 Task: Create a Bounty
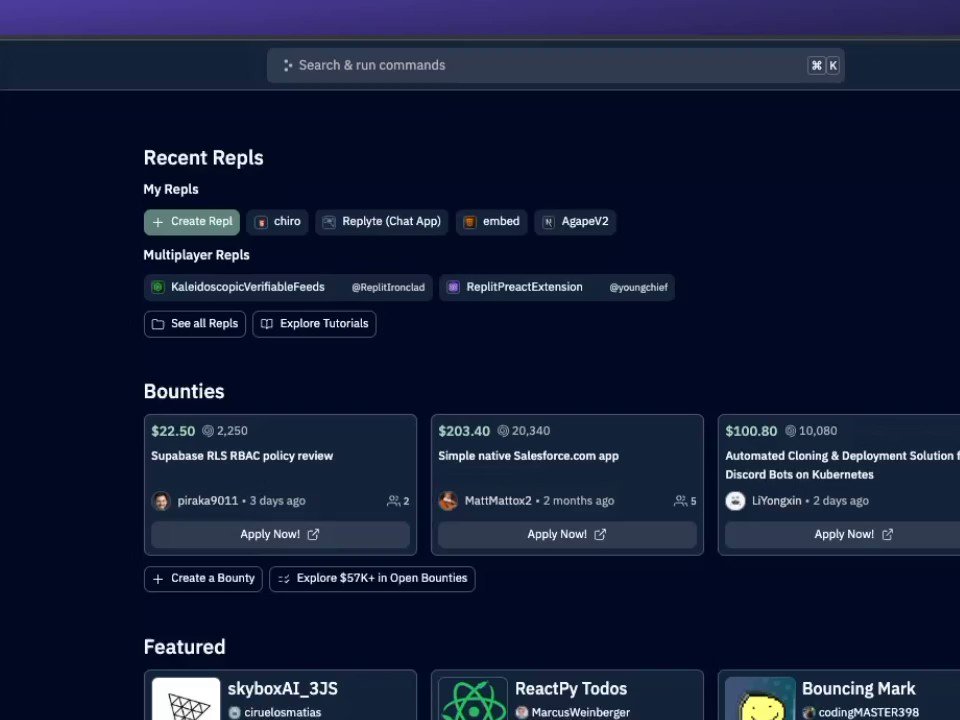click(x=203, y=579)
